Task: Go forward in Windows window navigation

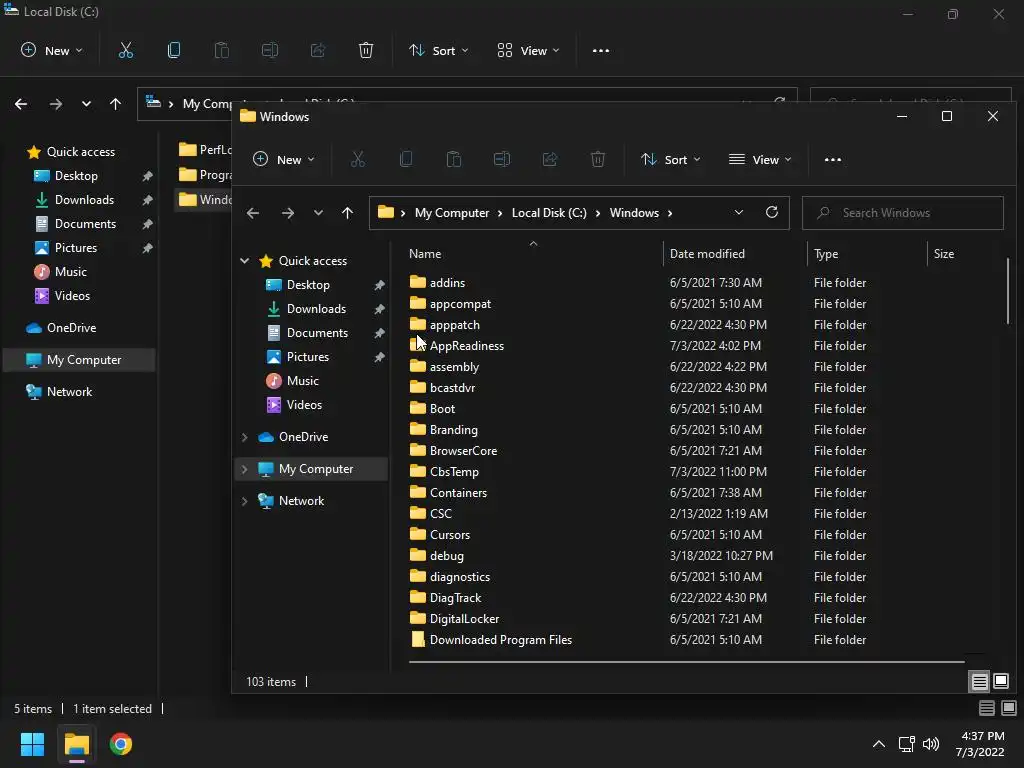Action: (x=287, y=213)
